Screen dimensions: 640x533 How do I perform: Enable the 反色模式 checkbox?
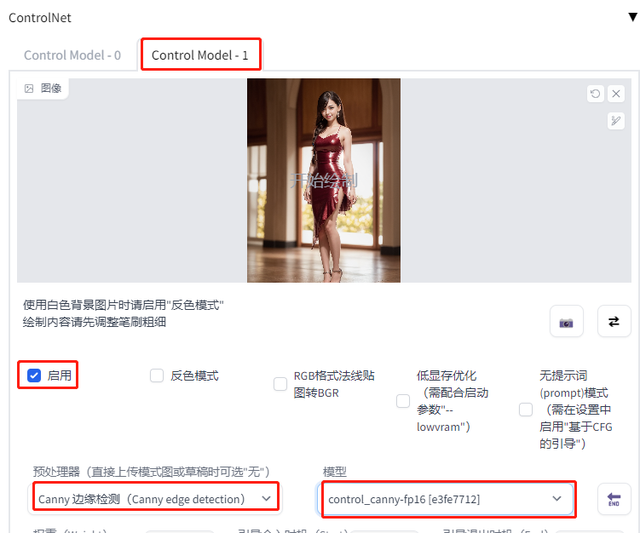click(x=156, y=376)
